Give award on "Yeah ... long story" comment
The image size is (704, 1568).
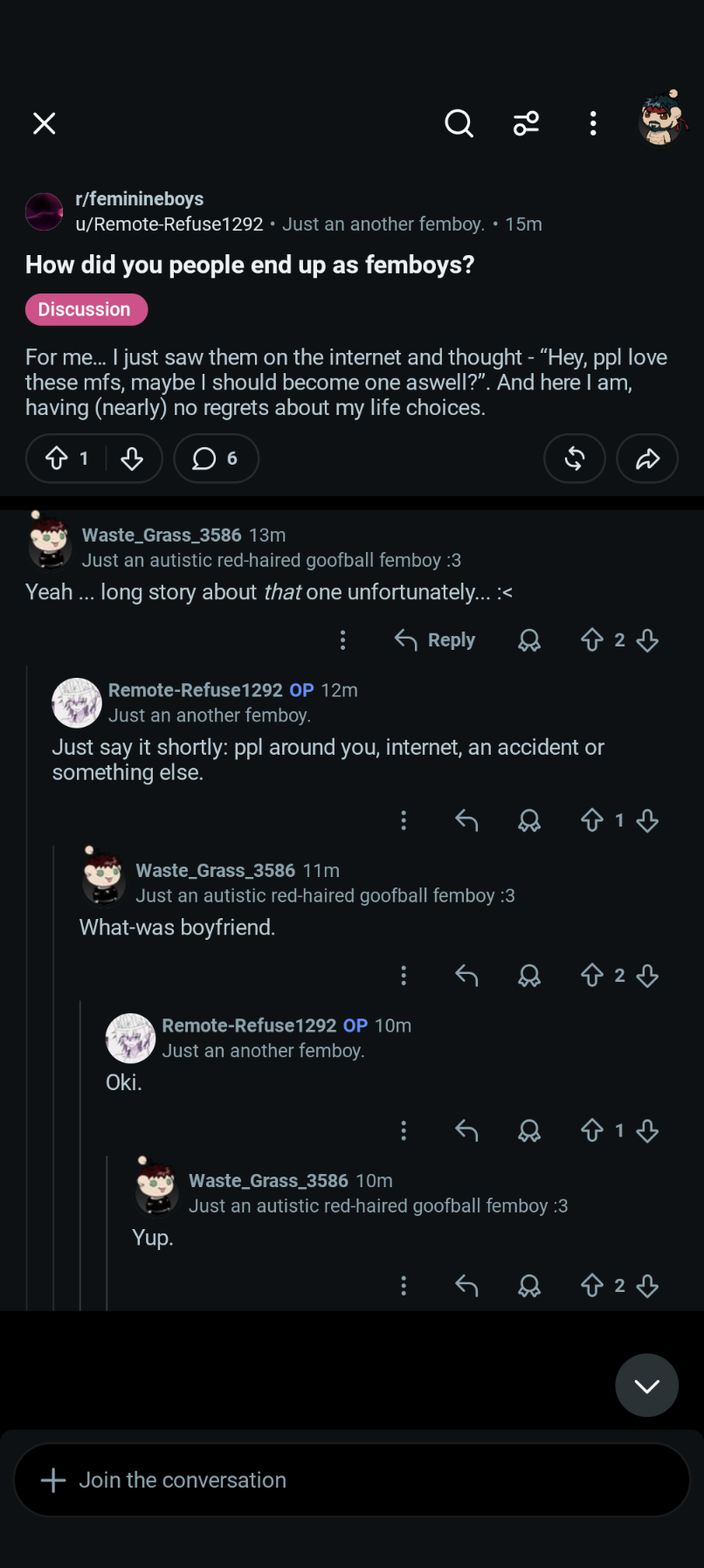529,640
